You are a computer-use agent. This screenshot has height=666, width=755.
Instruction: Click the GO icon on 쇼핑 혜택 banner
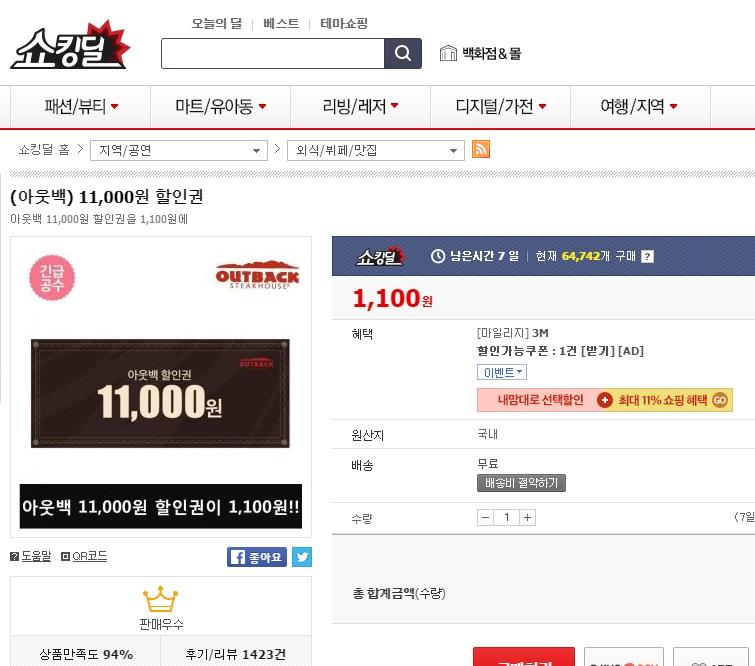[x=720, y=400]
